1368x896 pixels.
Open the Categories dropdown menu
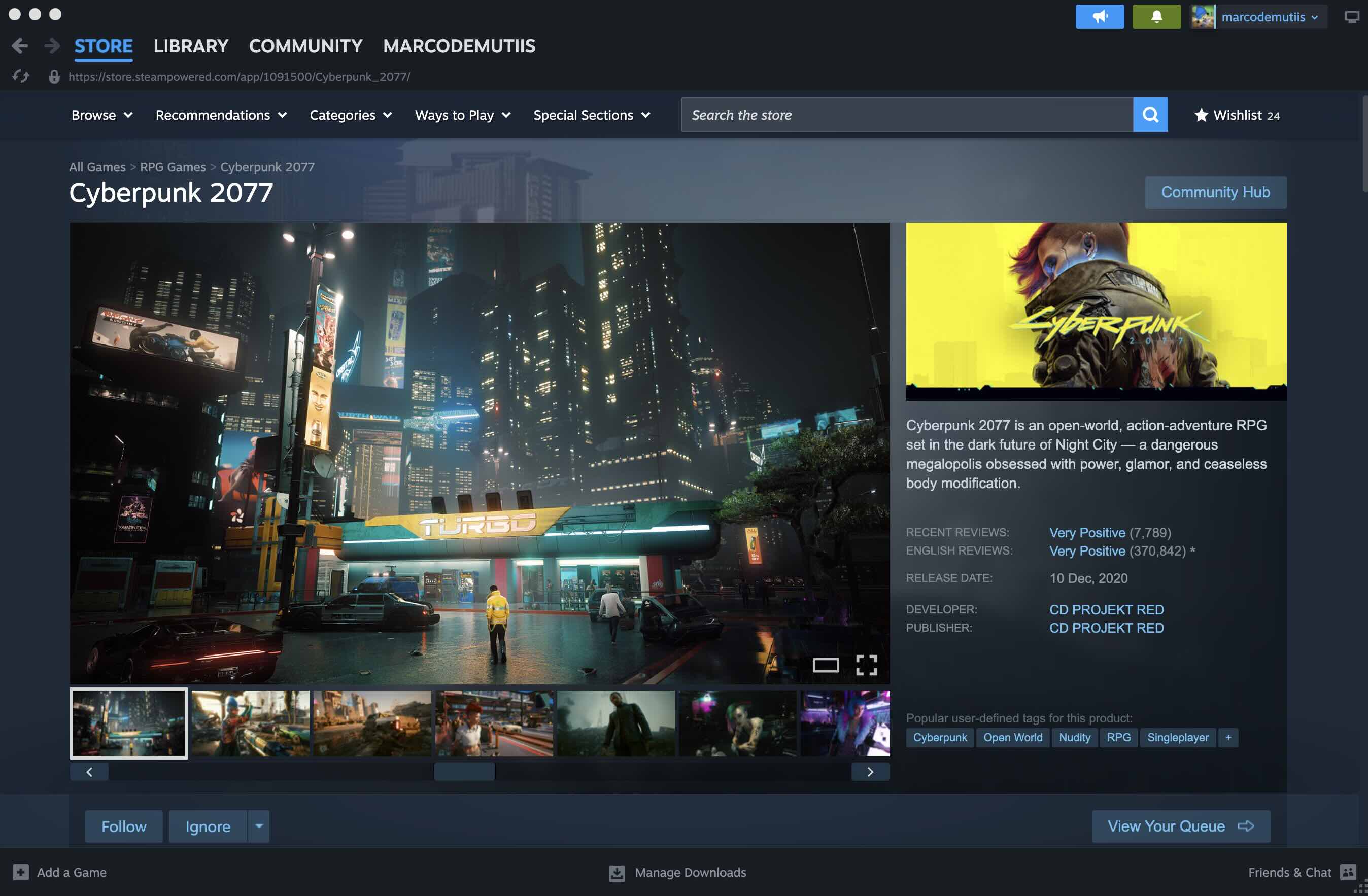pyautogui.click(x=351, y=115)
